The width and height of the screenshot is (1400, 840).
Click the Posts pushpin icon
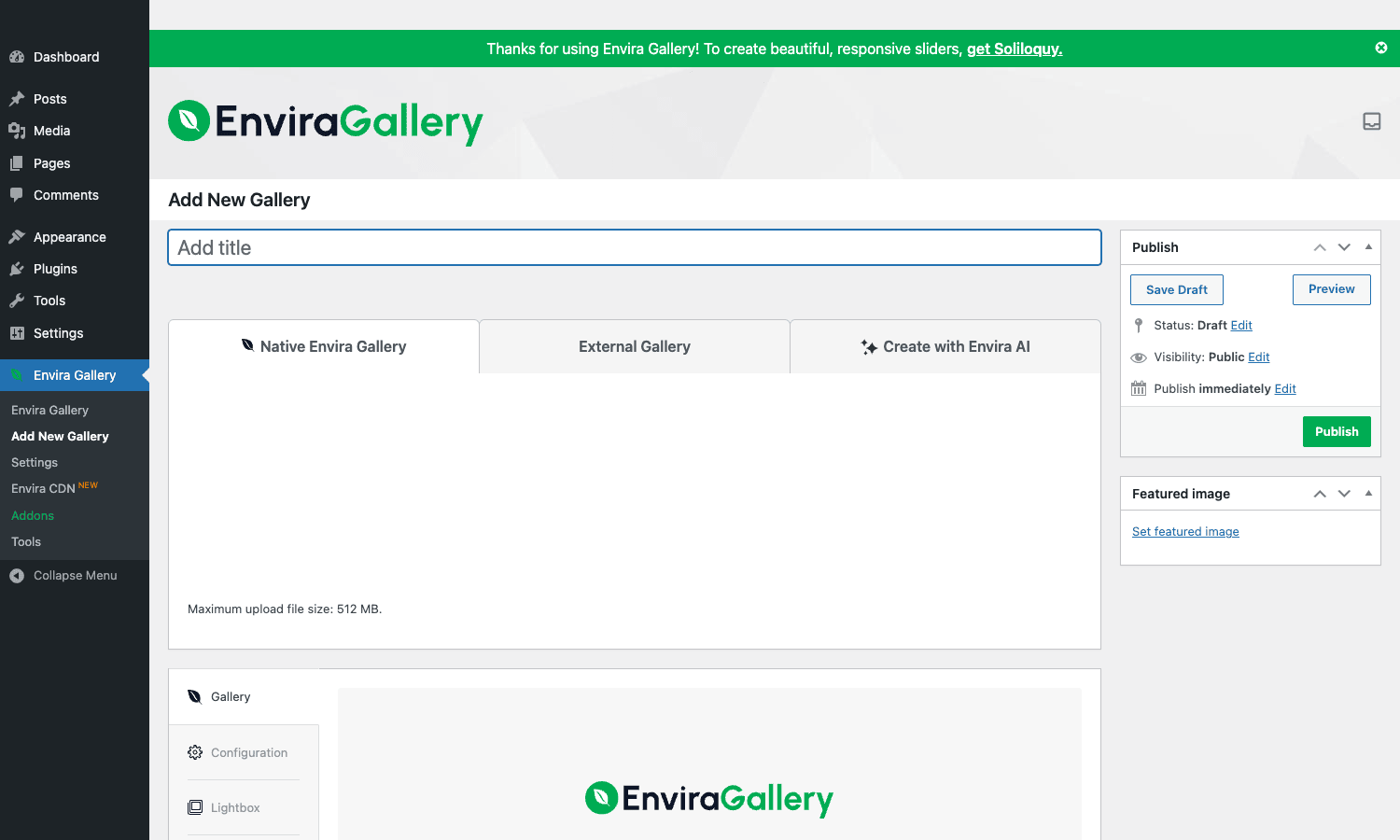tap(17, 99)
